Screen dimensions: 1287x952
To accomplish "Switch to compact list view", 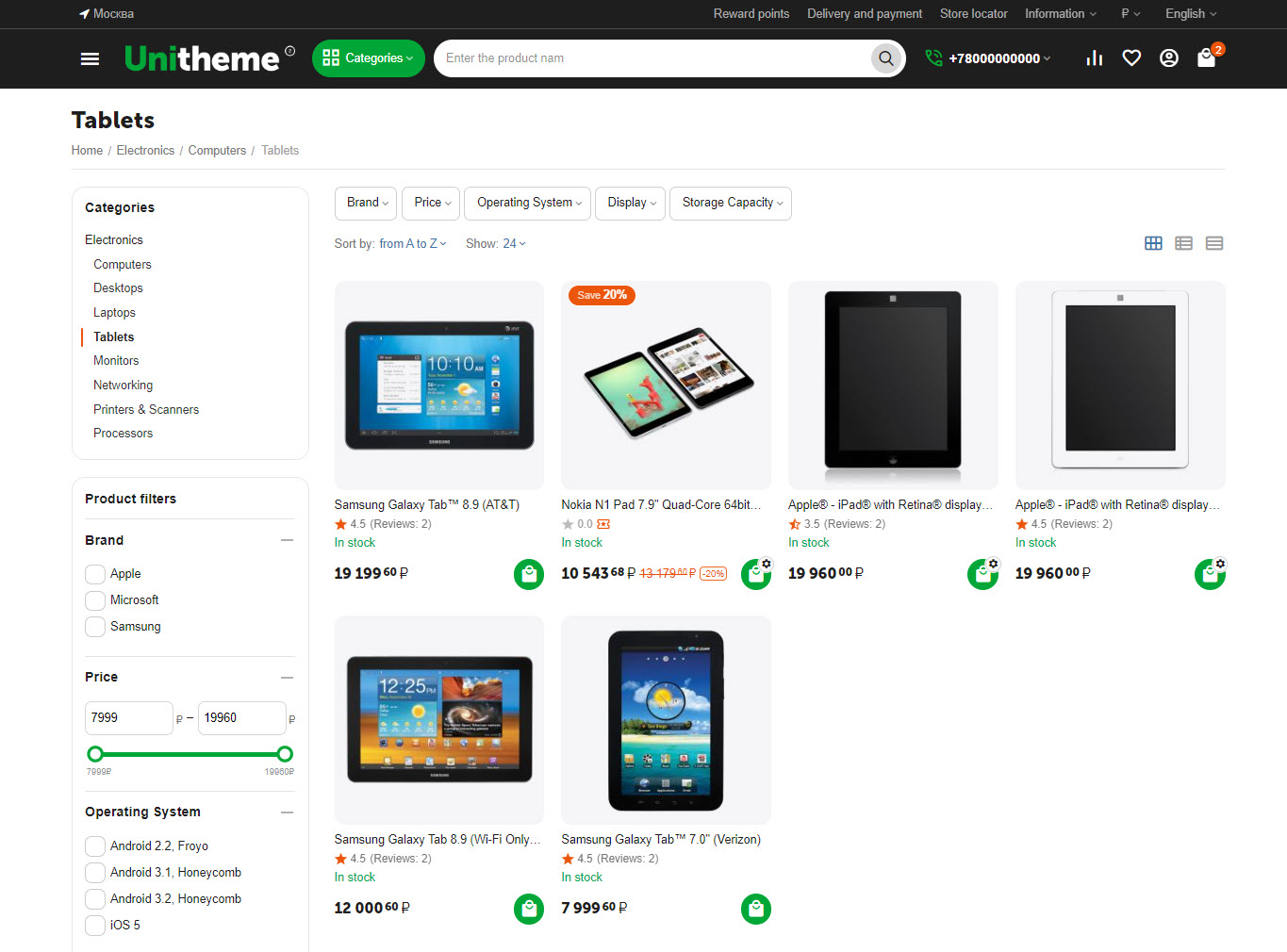I will [1214, 243].
